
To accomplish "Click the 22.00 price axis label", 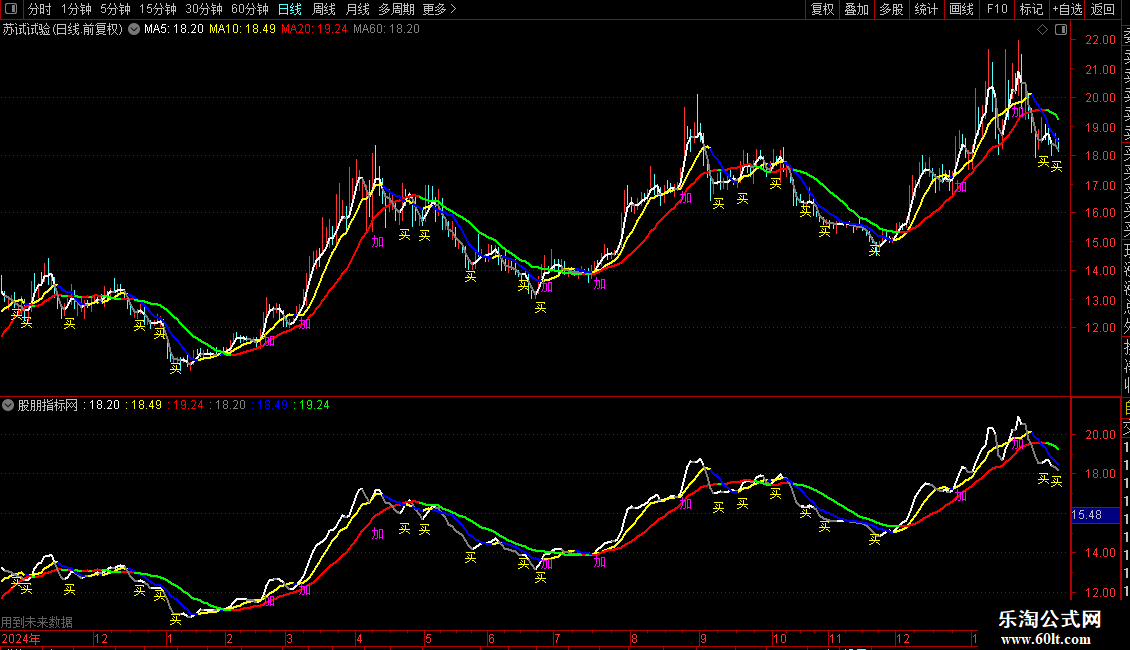I will tap(1100, 40).
